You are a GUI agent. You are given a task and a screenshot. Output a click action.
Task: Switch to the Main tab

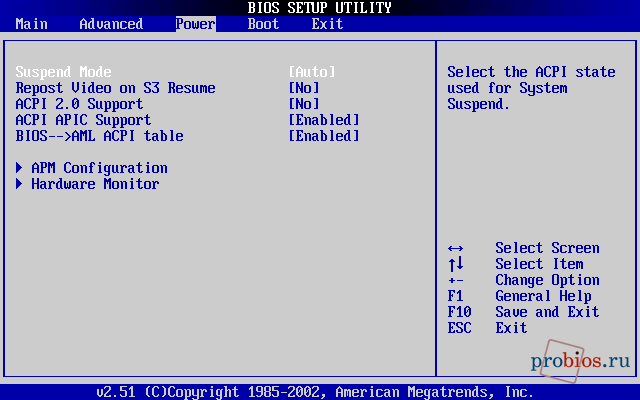pyautogui.click(x=31, y=24)
